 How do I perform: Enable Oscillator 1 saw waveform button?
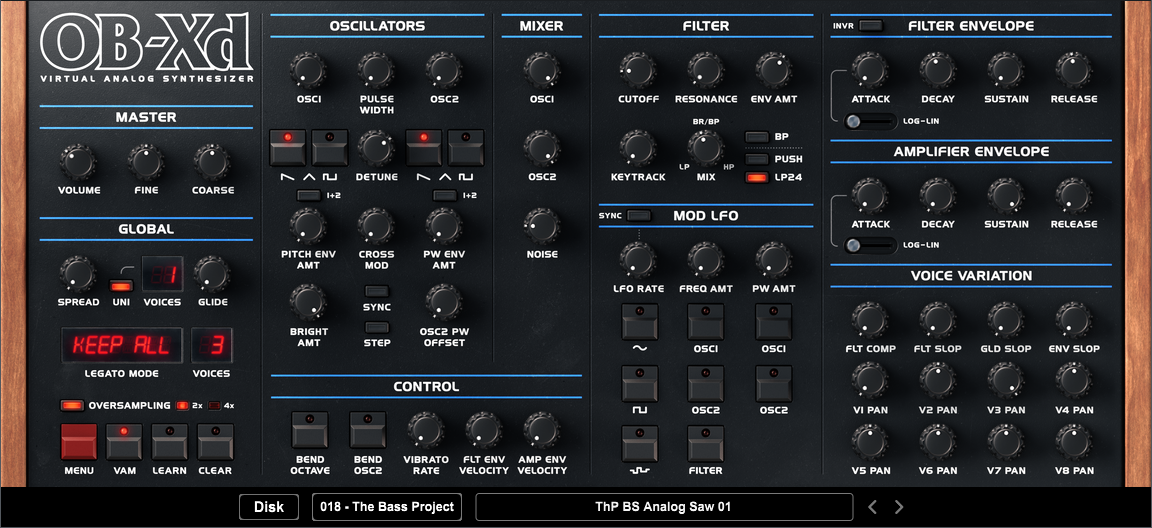click(x=287, y=148)
